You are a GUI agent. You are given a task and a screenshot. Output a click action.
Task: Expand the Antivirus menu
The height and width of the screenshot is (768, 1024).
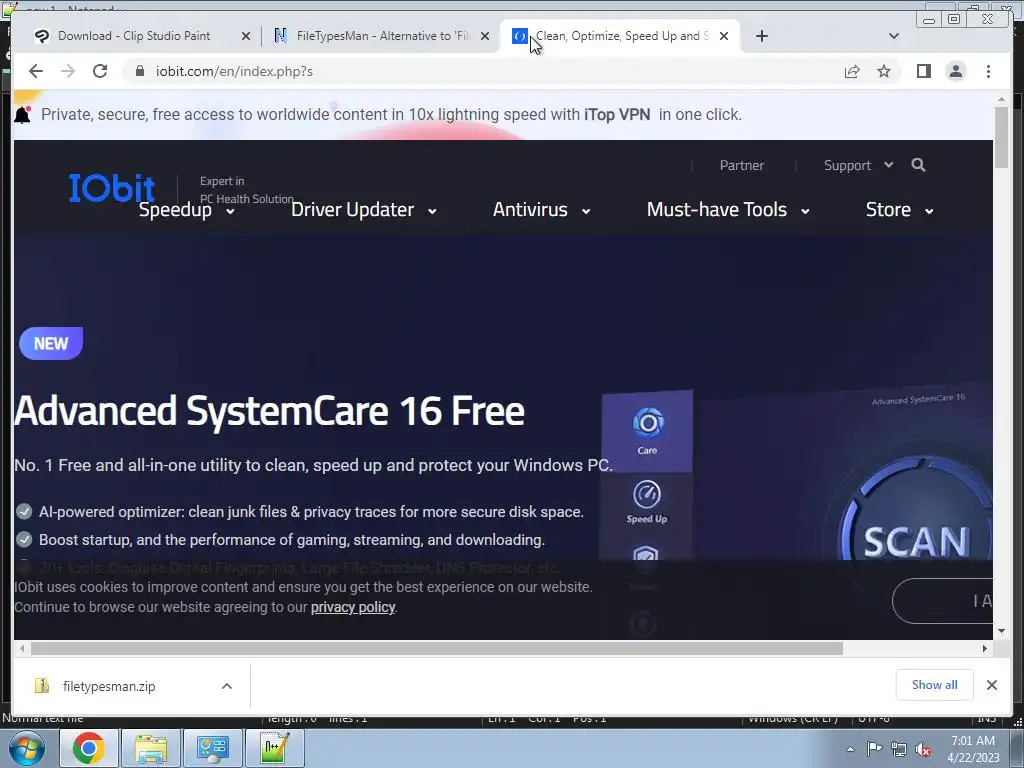541,210
